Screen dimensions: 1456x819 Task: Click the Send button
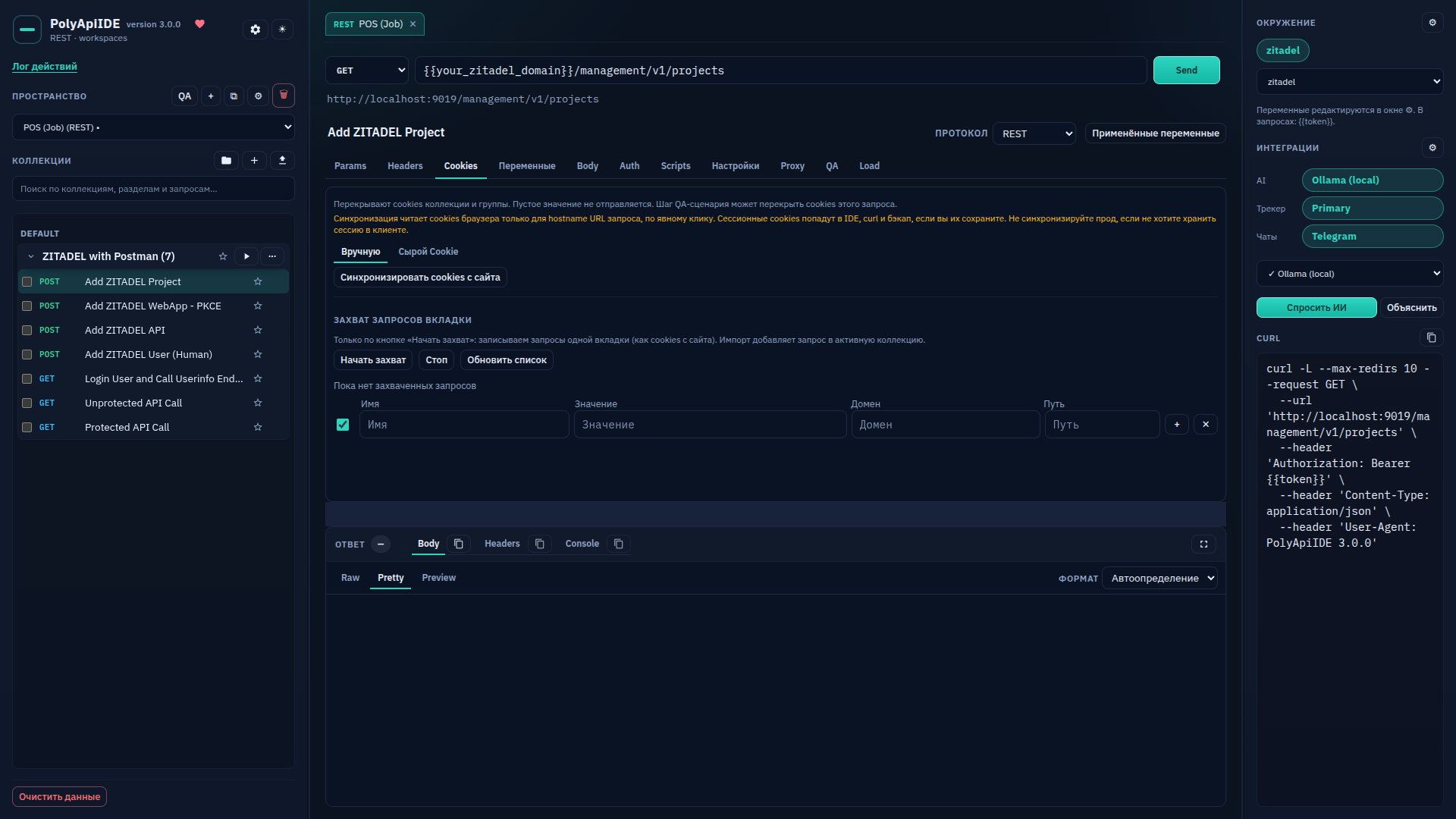[x=1186, y=71]
